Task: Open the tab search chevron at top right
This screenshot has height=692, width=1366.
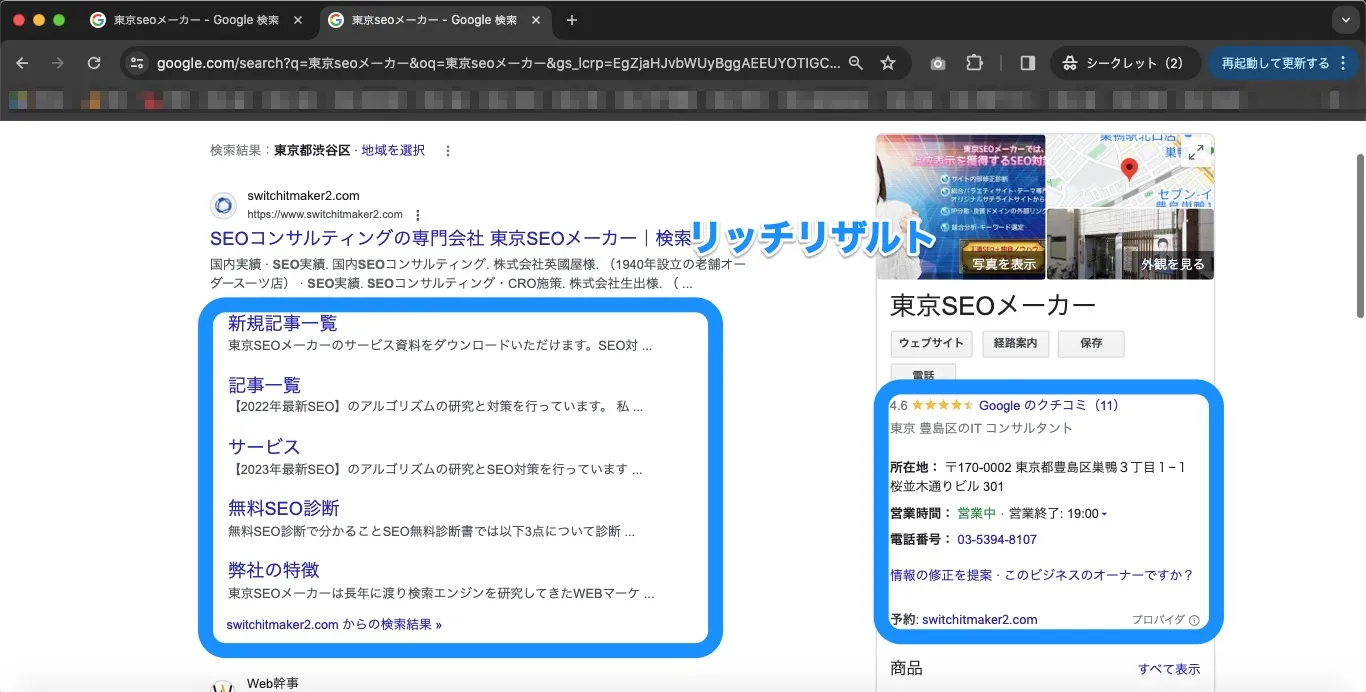Action: coord(1344,20)
